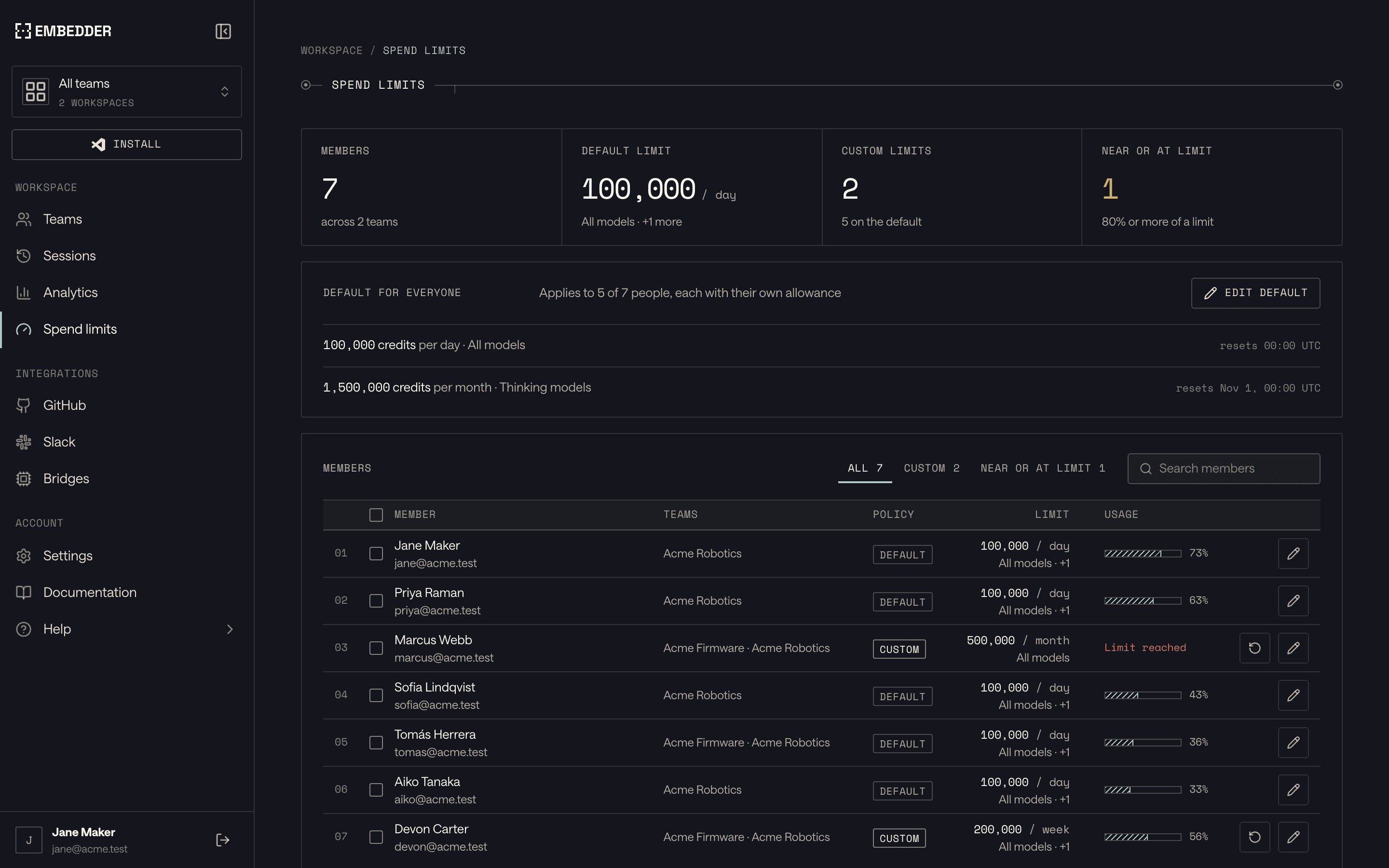This screenshot has width=1389, height=868.
Task: Open Bridges integration
Action: point(127,479)
